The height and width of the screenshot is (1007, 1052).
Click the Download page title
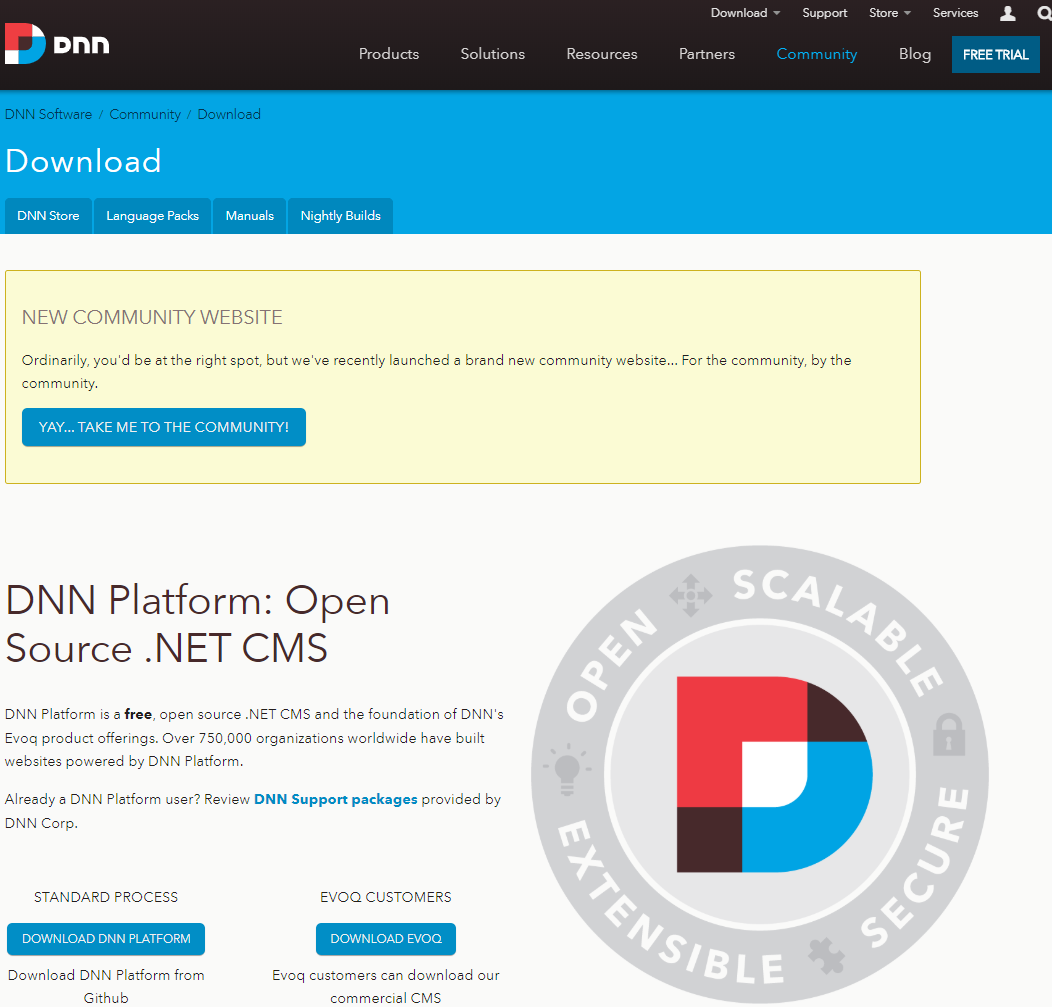pyautogui.click(x=83, y=162)
